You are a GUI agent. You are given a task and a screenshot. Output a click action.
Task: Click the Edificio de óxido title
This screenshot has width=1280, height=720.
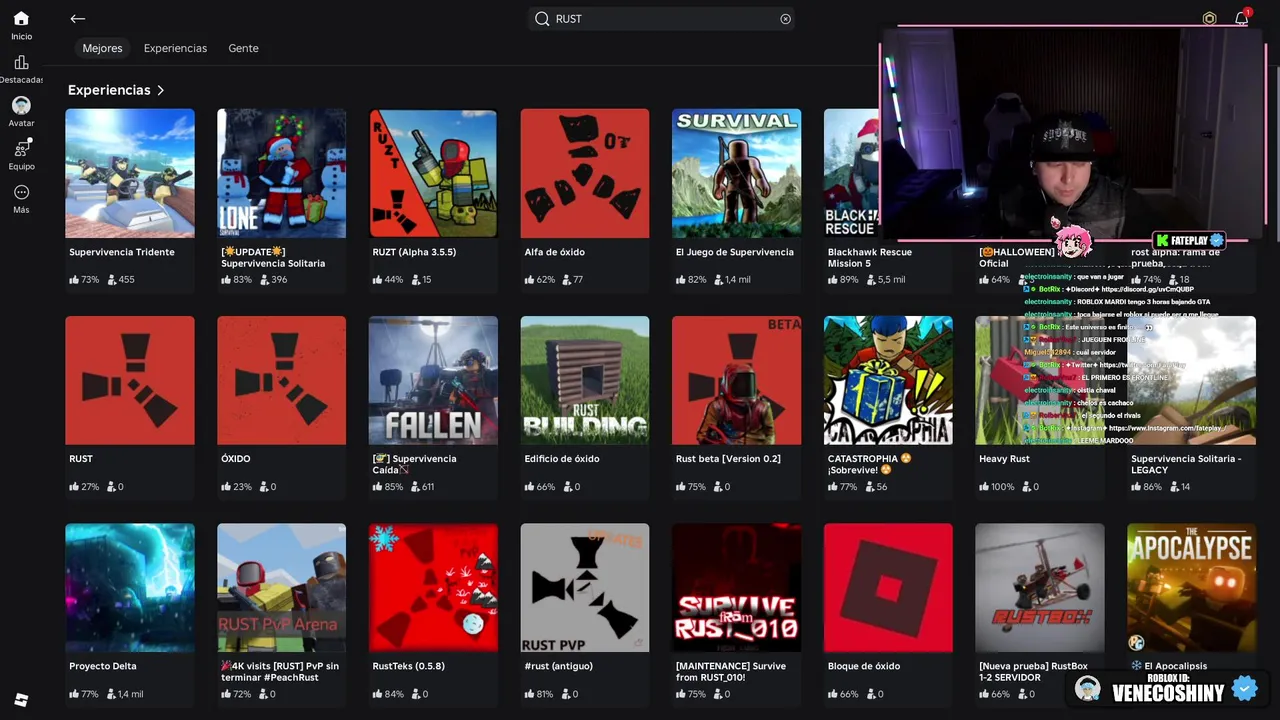[x=562, y=459]
